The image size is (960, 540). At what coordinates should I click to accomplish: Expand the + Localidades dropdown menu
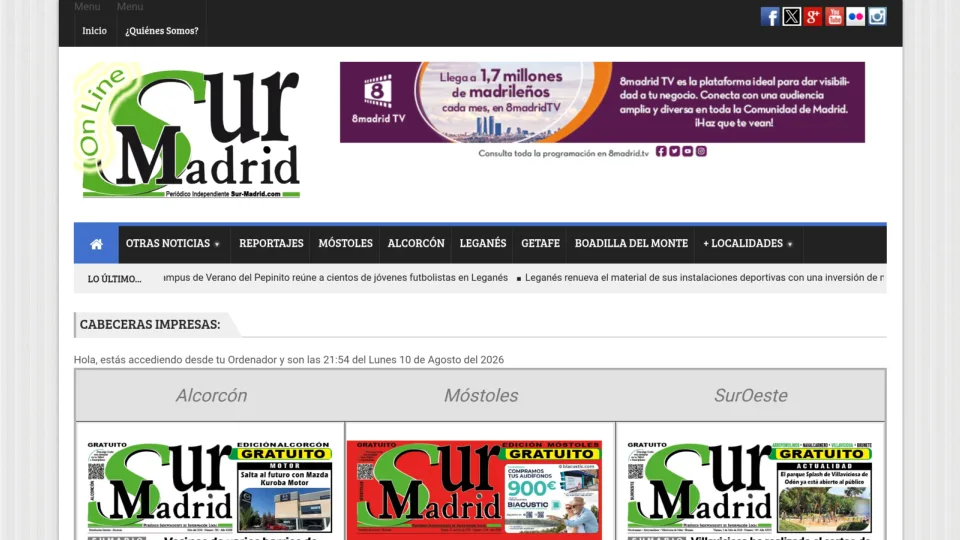click(748, 244)
